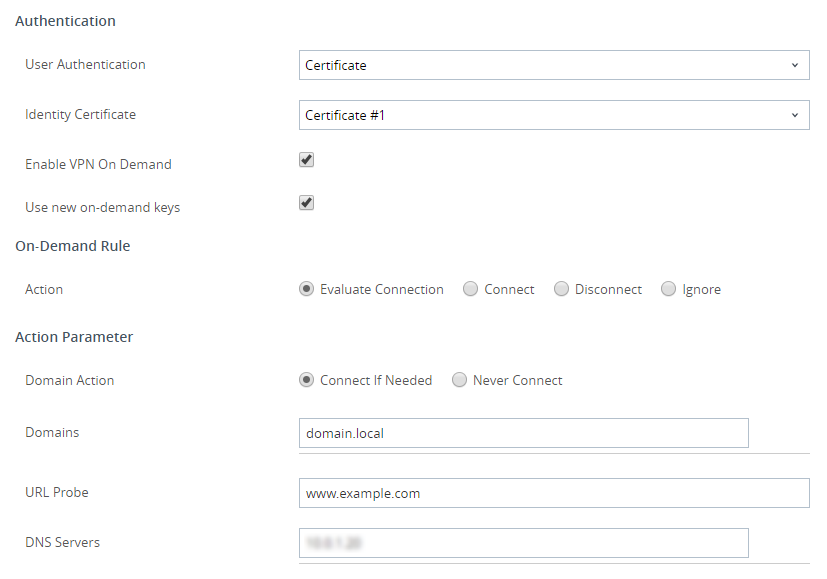This screenshot has height=579, width=827.
Task: Select the Disconnect radio option
Action: tap(562, 289)
